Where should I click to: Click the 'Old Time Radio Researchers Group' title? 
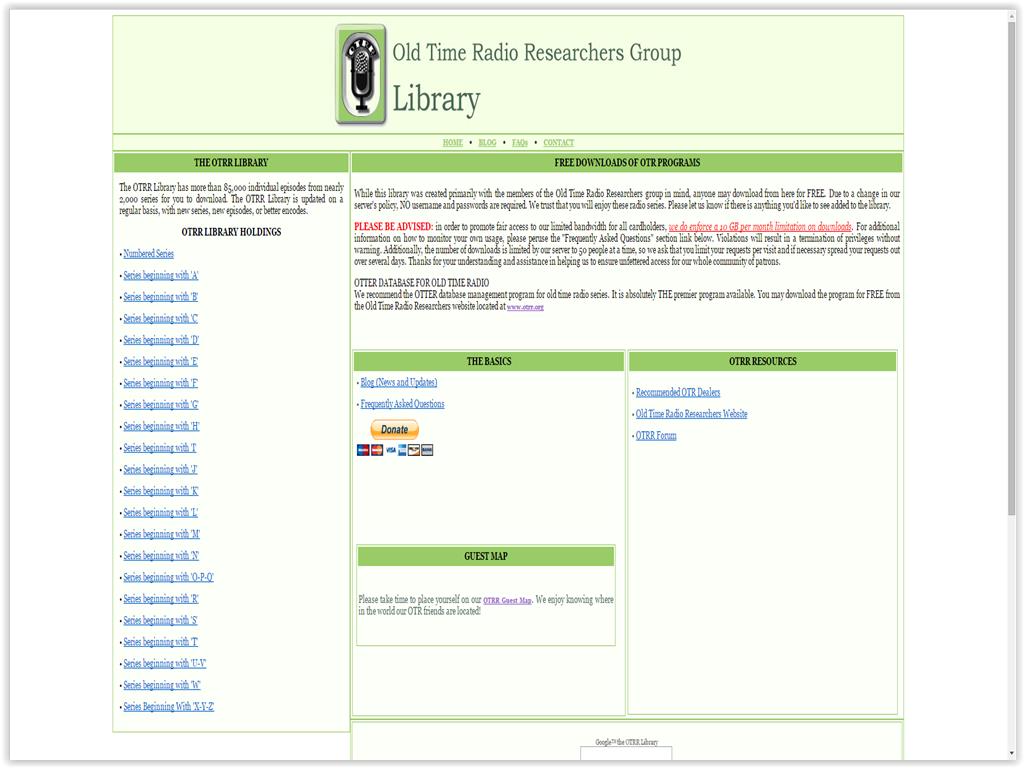[x=537, y=52]
